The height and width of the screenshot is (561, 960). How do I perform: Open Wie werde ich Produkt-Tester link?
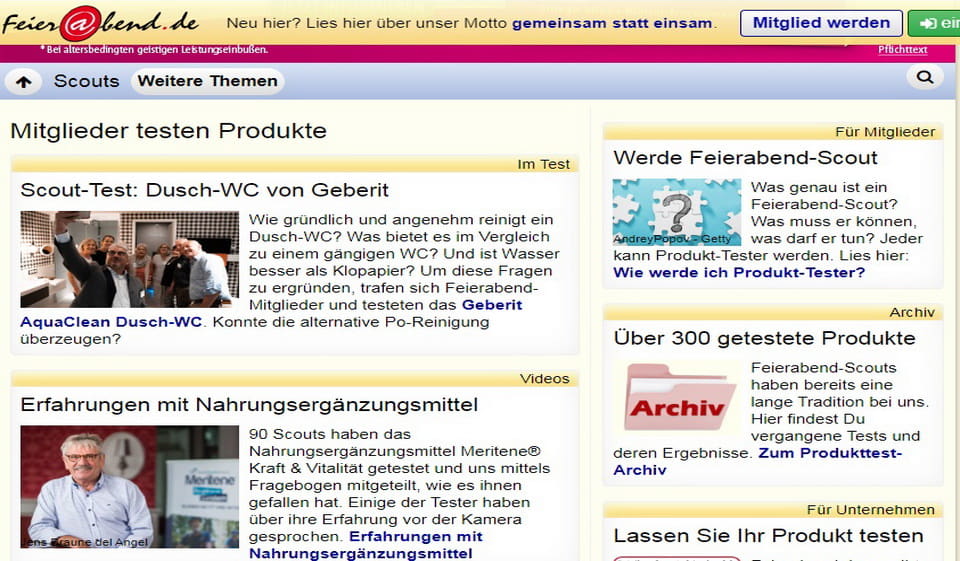739,272
